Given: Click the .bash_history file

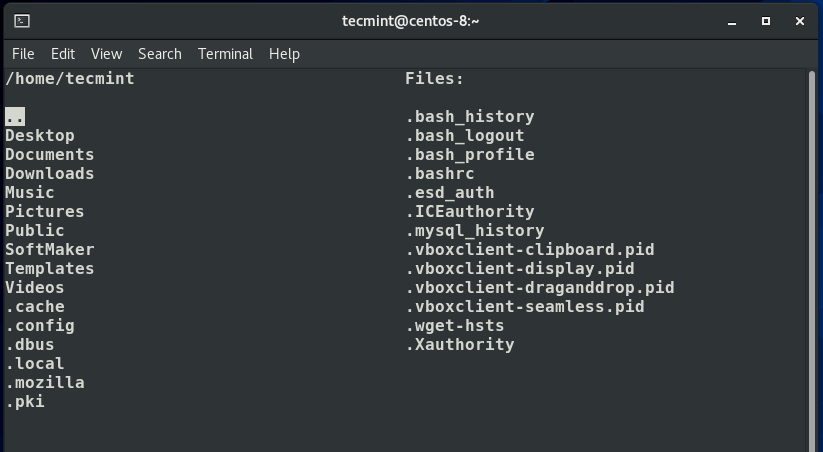Looking at the screenshot, I should [x=470, y=117].
